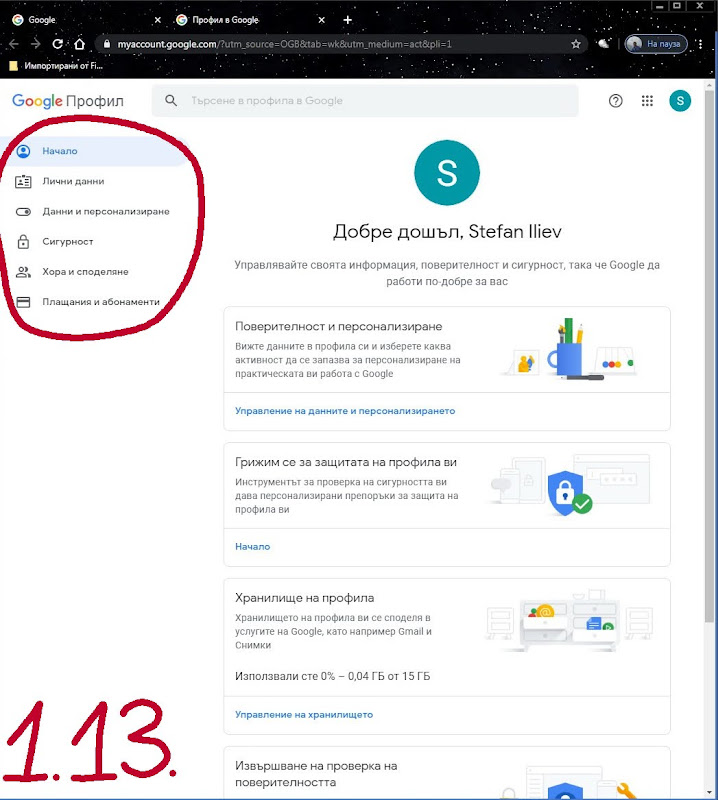Viewport: 718px width, 800px height.
Task: Maximize the Chrome window
Action: pos(677,6)
